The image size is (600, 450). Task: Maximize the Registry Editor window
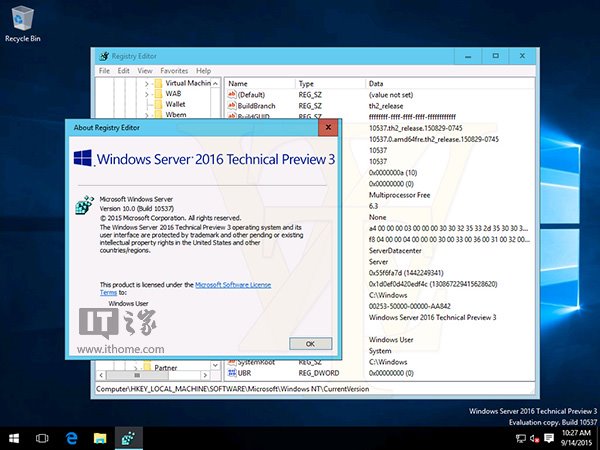pos(495,56)
